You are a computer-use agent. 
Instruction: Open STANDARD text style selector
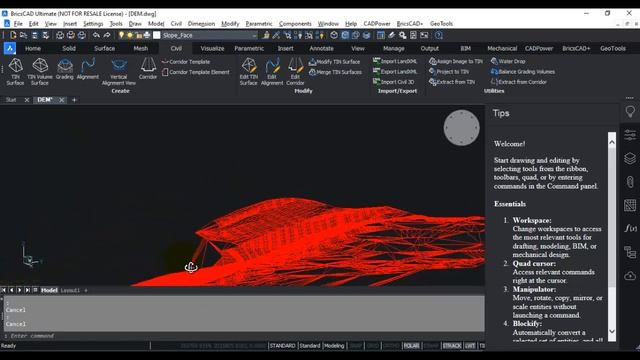pyautogui.click(x=282, y=346)
